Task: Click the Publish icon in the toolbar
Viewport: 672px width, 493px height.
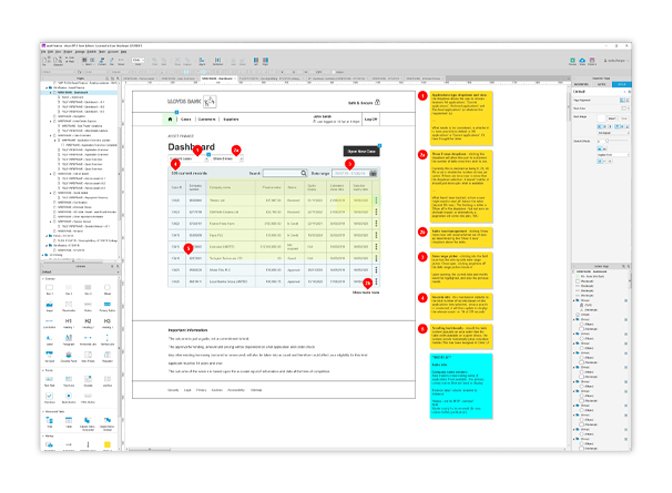Action: 592,61
